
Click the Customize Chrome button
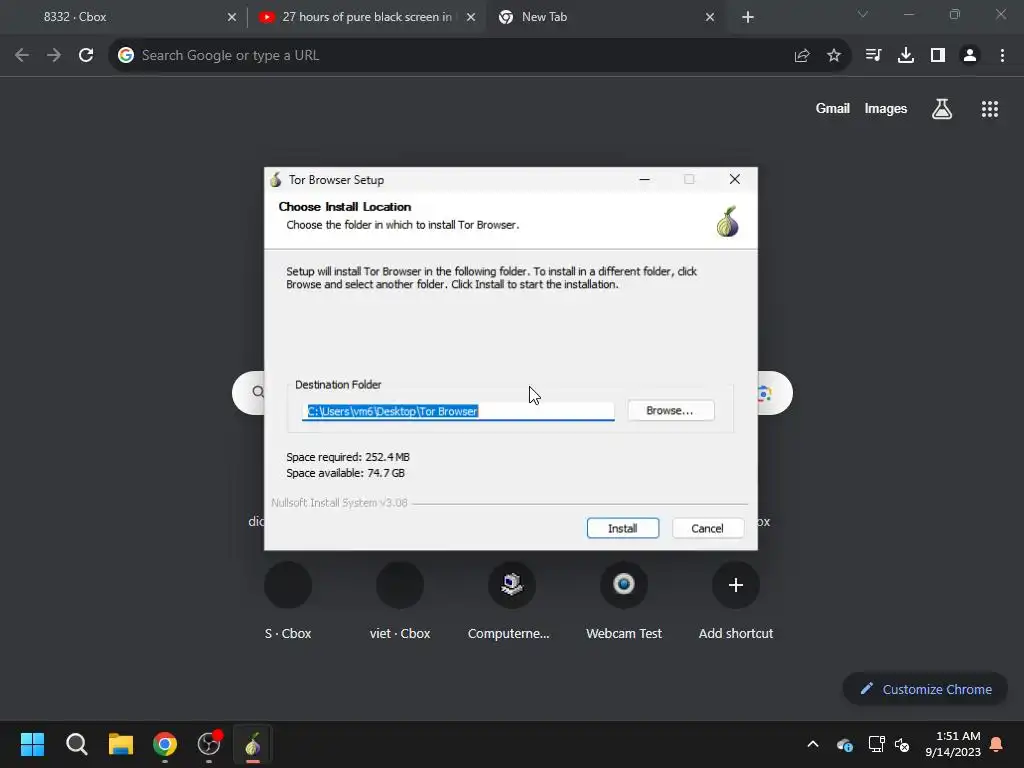tap(925, 689)
